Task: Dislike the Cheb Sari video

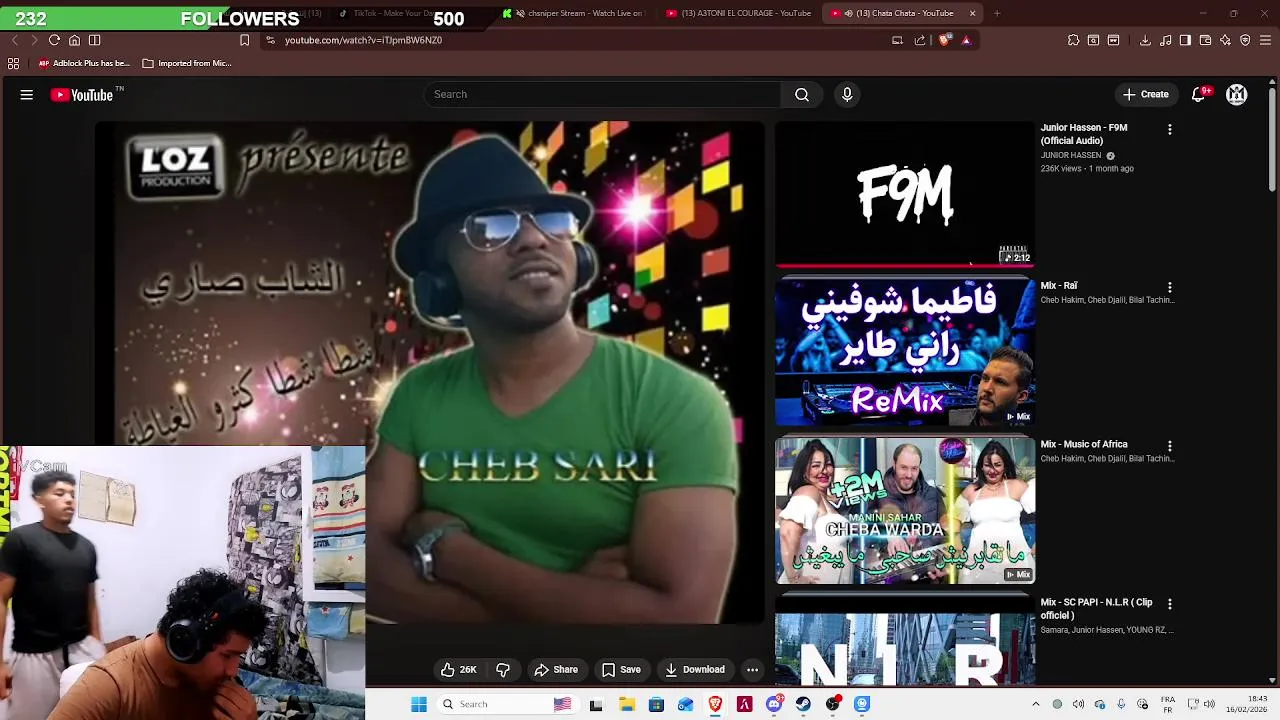Action: pyautogui.click(x=503, y=670)
